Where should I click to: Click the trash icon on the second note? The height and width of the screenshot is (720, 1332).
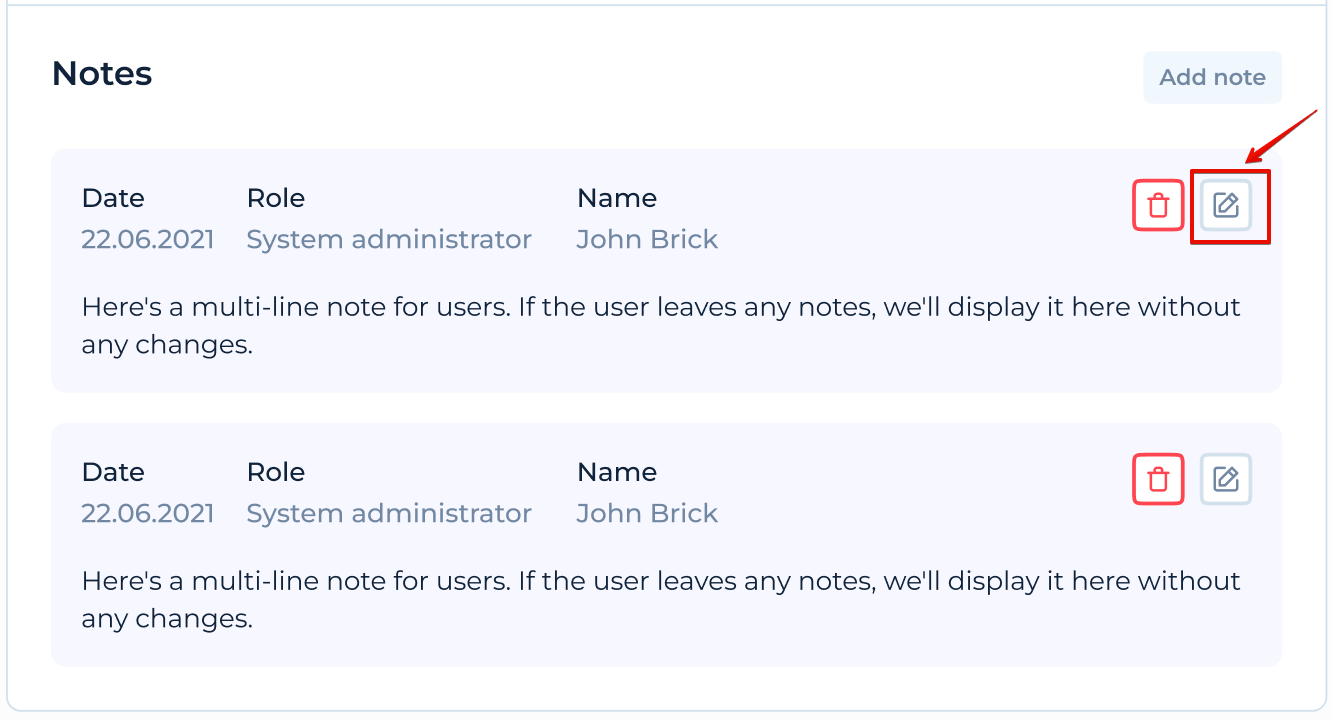[x=1158, y=479]
